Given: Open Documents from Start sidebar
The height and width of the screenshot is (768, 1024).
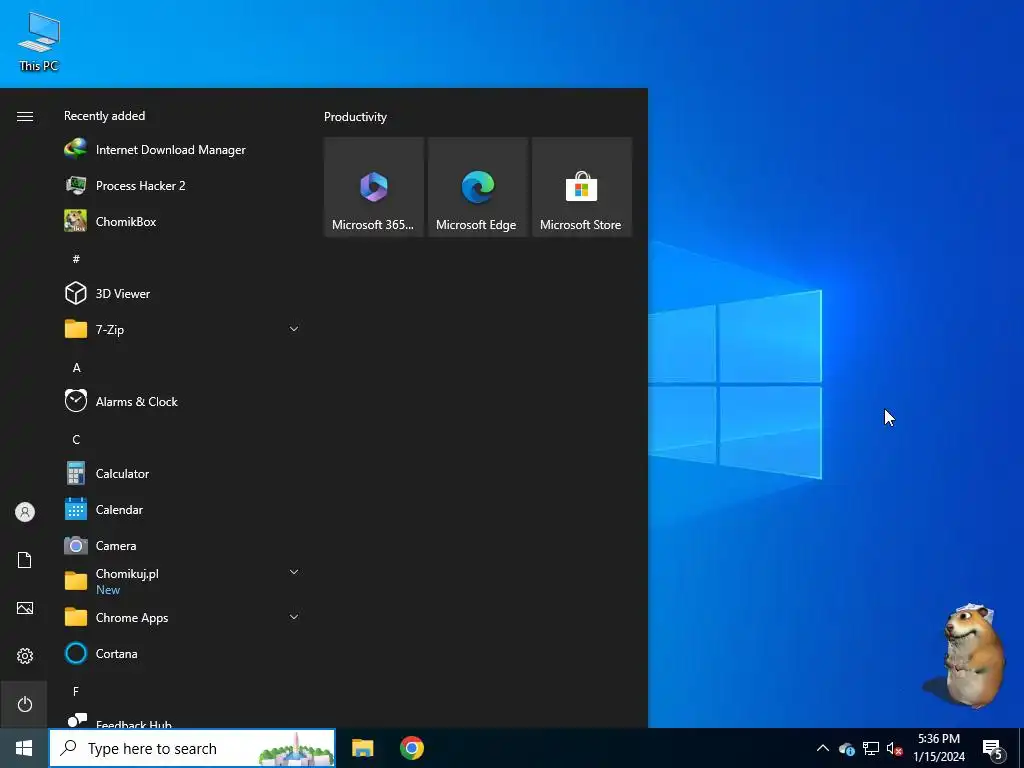Looking at the screenshot, I should pos(25,560).
